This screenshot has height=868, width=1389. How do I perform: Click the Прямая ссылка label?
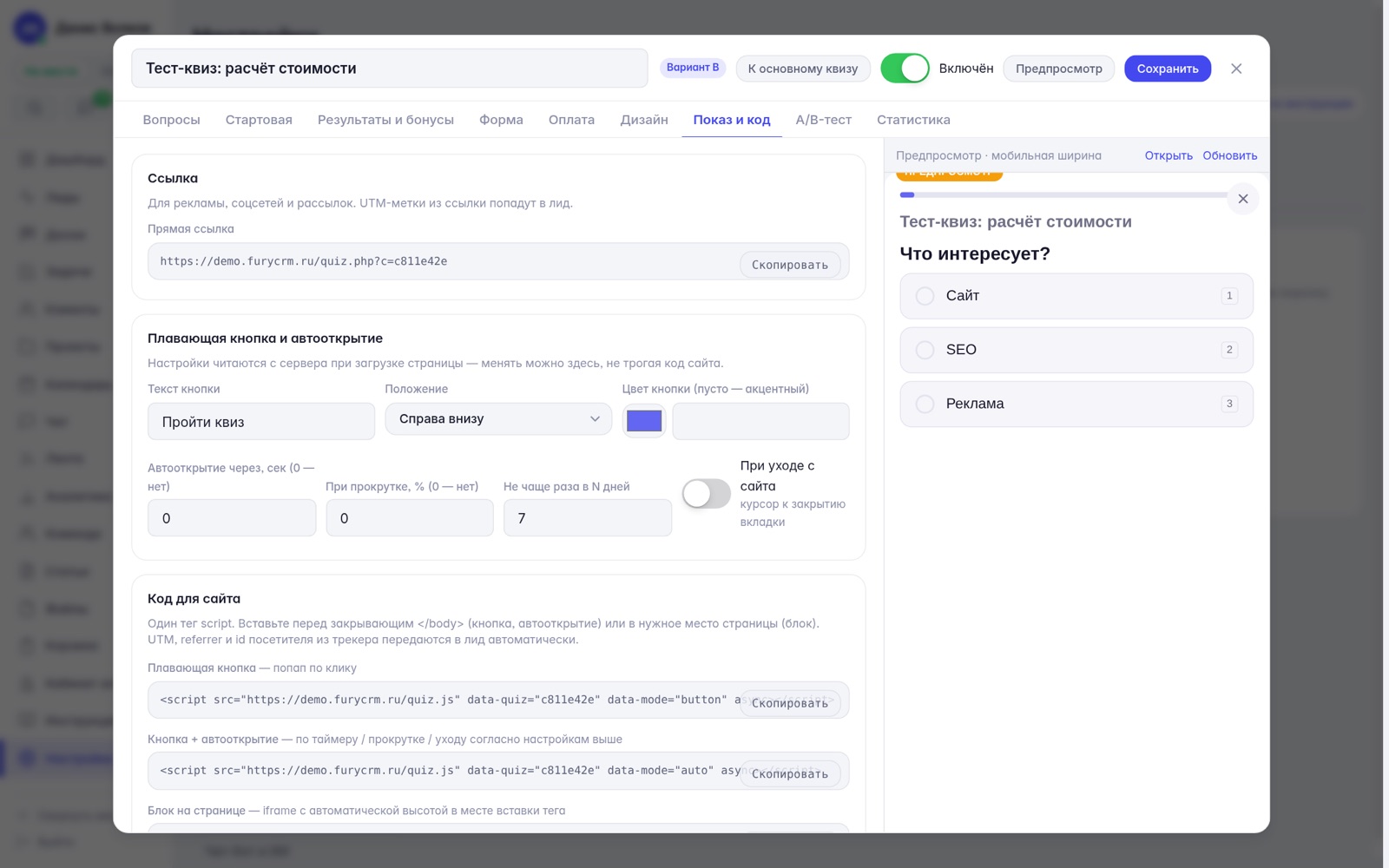point(191,229)
